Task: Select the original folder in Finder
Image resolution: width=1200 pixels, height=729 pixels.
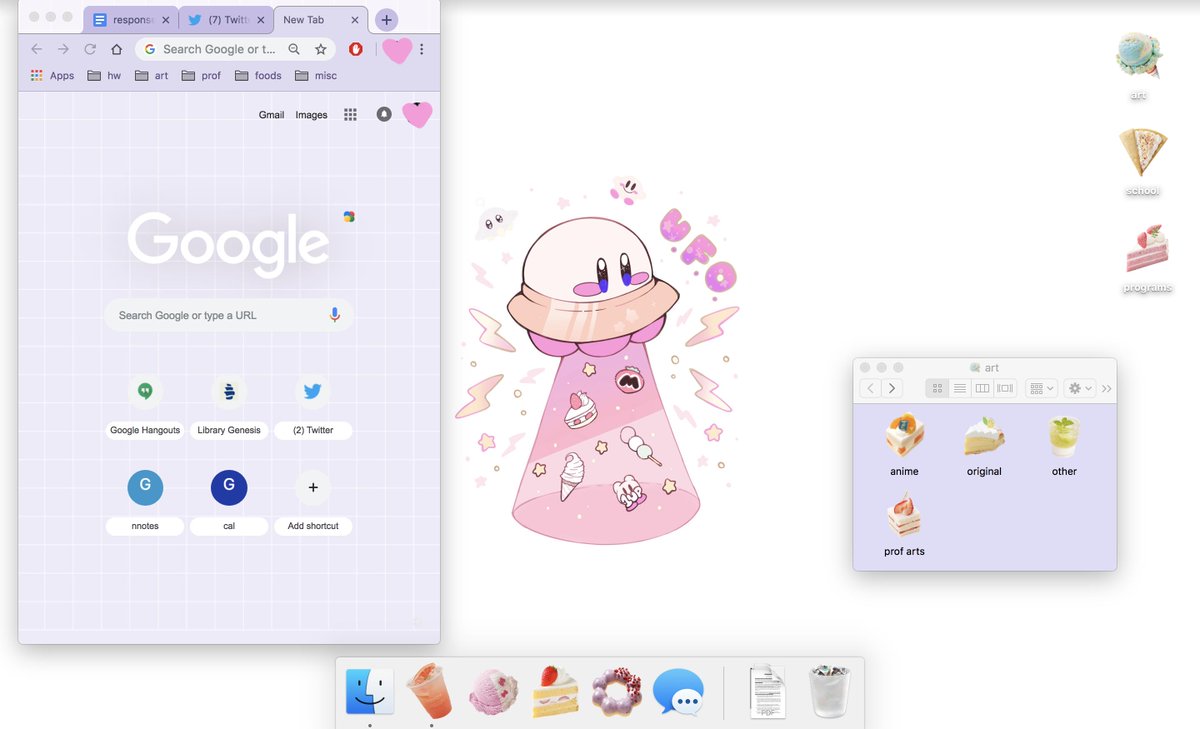Action: coord(984,445)
